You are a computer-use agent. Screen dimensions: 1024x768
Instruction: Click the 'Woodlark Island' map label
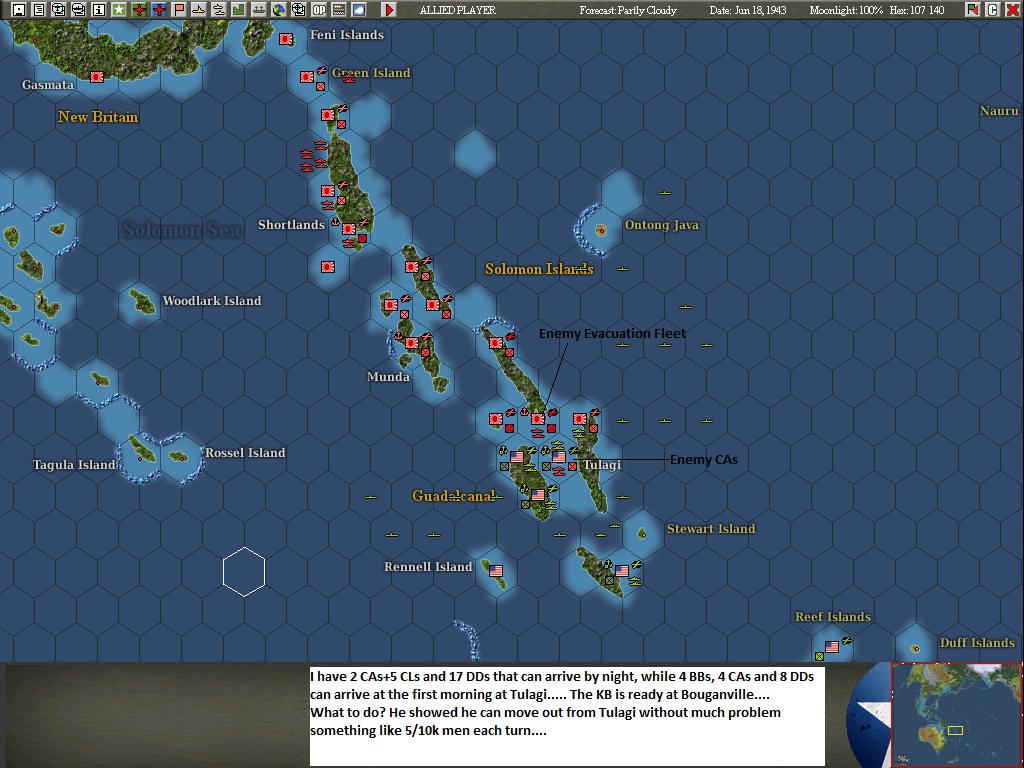[x=212, y=300]
